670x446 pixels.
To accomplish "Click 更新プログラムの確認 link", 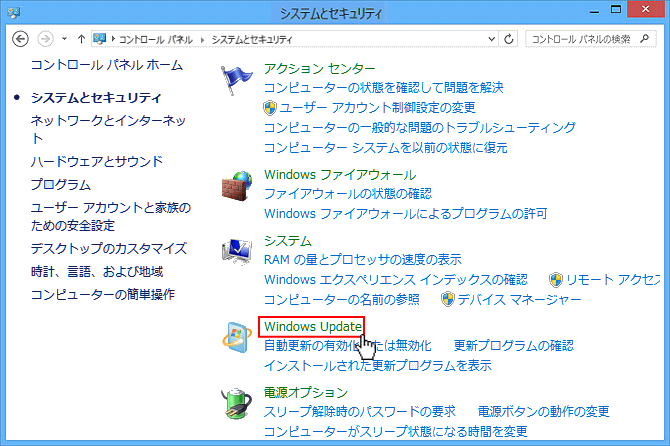I will [x=514, y=346].
